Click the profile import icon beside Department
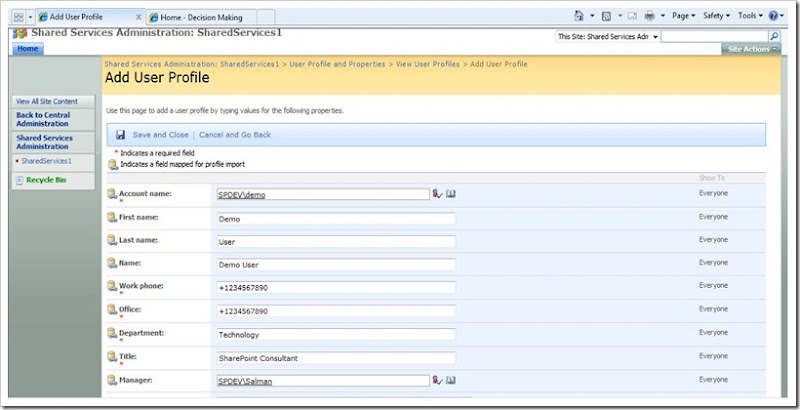This screenshot has height=410, width=800. pos(112,333)
